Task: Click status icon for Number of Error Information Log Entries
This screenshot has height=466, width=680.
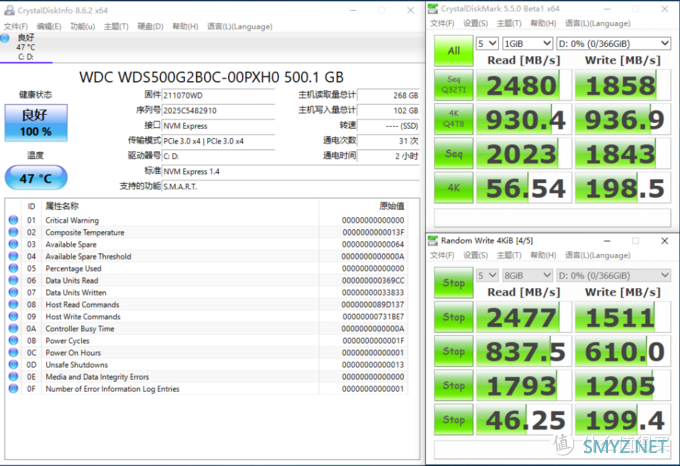Action: (13, 389)
